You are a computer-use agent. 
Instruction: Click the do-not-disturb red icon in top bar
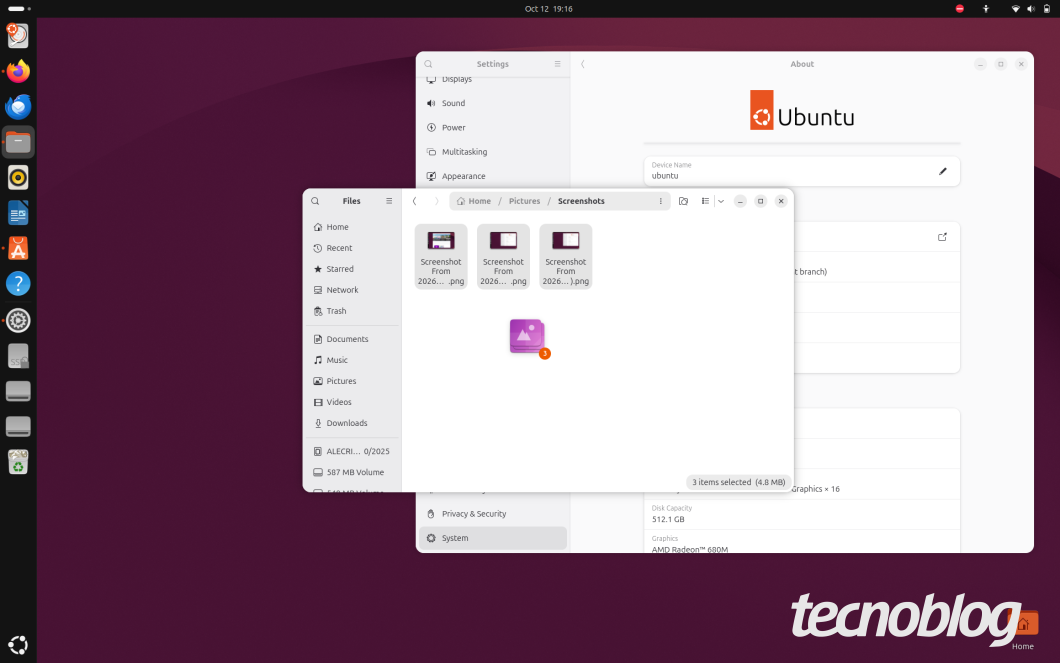click(959, 9)
